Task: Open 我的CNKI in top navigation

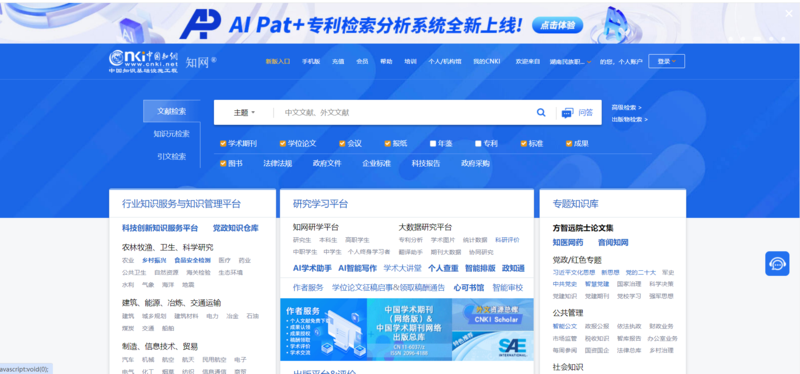Action: pyautogui.click(x=486, y=61)
